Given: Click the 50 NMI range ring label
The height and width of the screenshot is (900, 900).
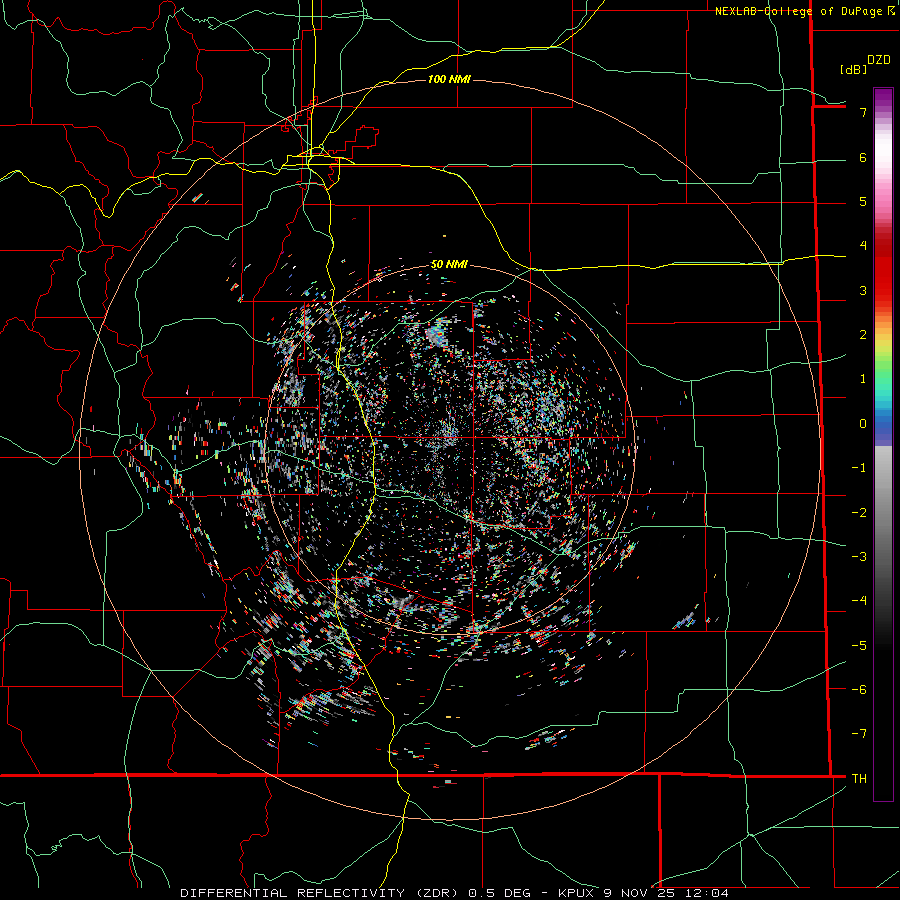Looking at the screenshot, I should click(x=449, y=265).
